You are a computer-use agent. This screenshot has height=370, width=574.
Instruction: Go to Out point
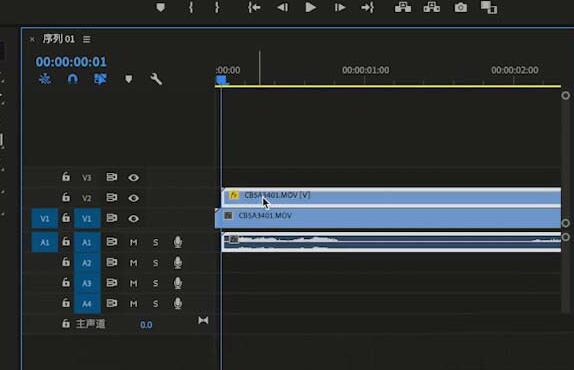(368, 7)
